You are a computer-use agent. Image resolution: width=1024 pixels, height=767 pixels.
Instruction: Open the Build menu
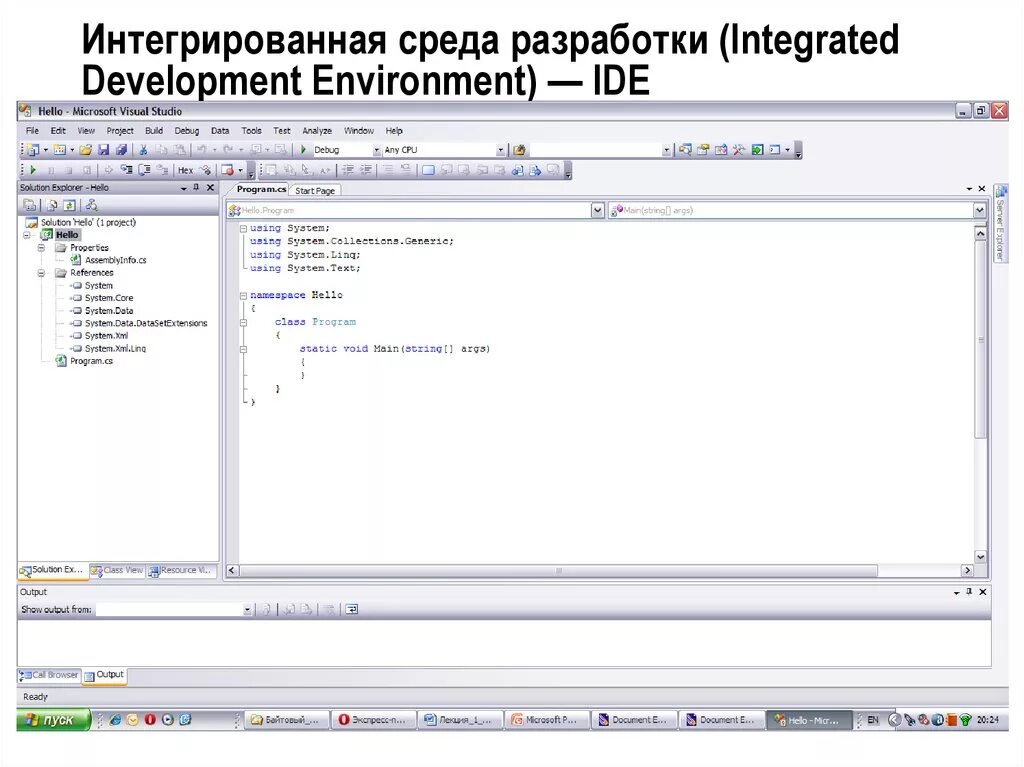(x=154, y=131)
